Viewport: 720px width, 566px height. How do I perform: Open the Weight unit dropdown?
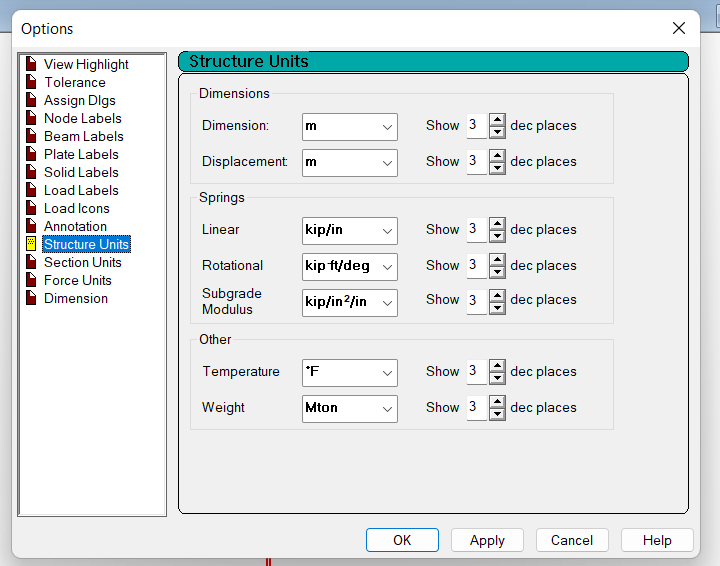tap(350, 408)
